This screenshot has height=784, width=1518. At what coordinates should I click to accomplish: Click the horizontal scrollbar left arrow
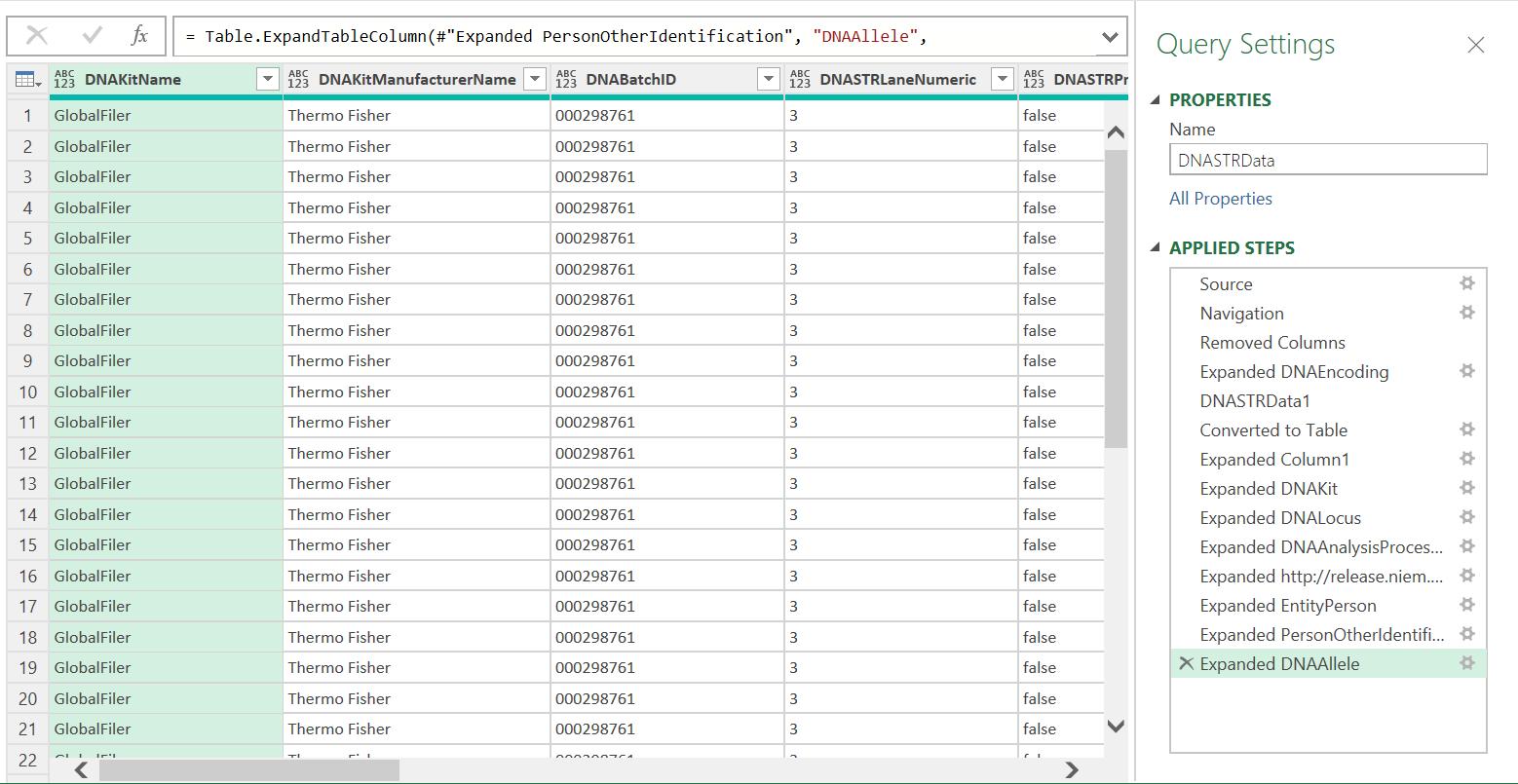82,770
